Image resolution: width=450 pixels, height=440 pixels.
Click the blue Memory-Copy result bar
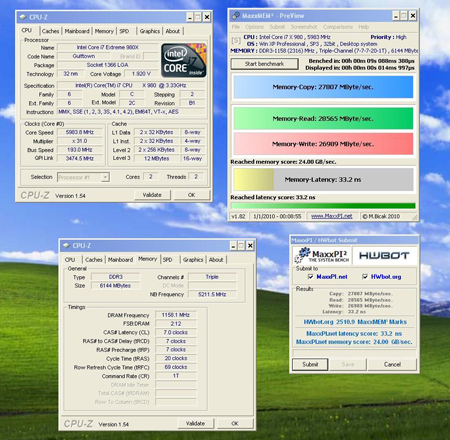[323, 87]
